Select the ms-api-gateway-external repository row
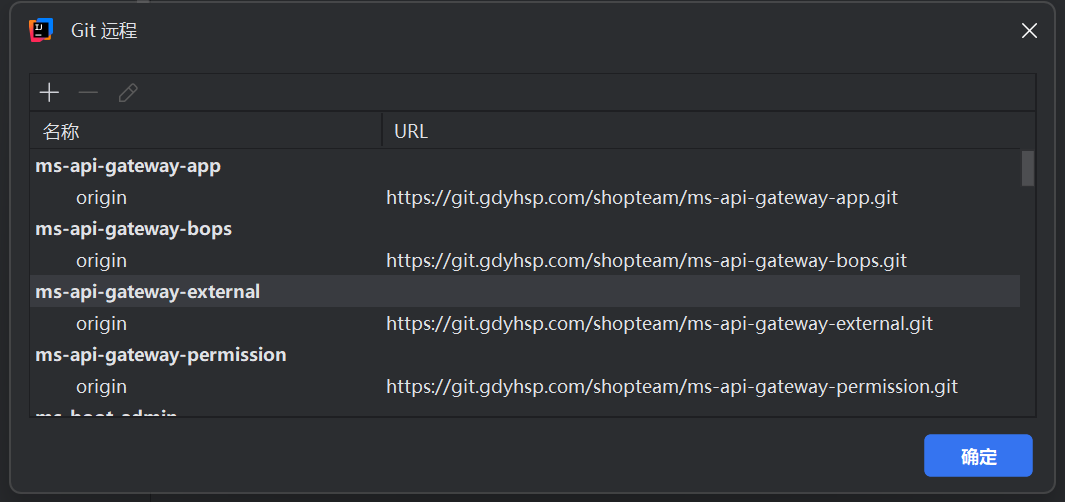1065x502 pixels. [x=147, y=292]
